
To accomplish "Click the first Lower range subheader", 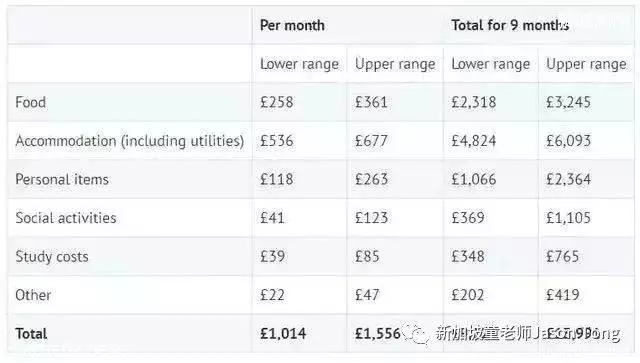I will tap(299, 64).
